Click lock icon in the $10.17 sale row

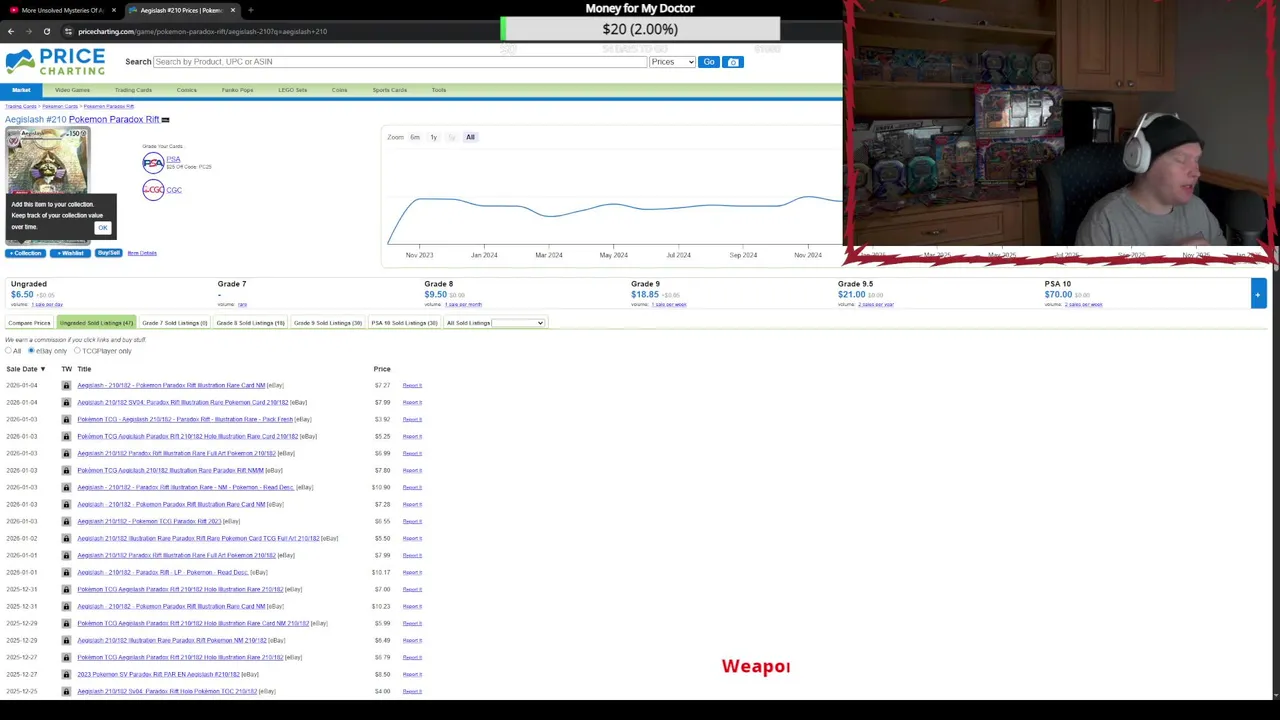pyautogui.click(x=67, y=572)
